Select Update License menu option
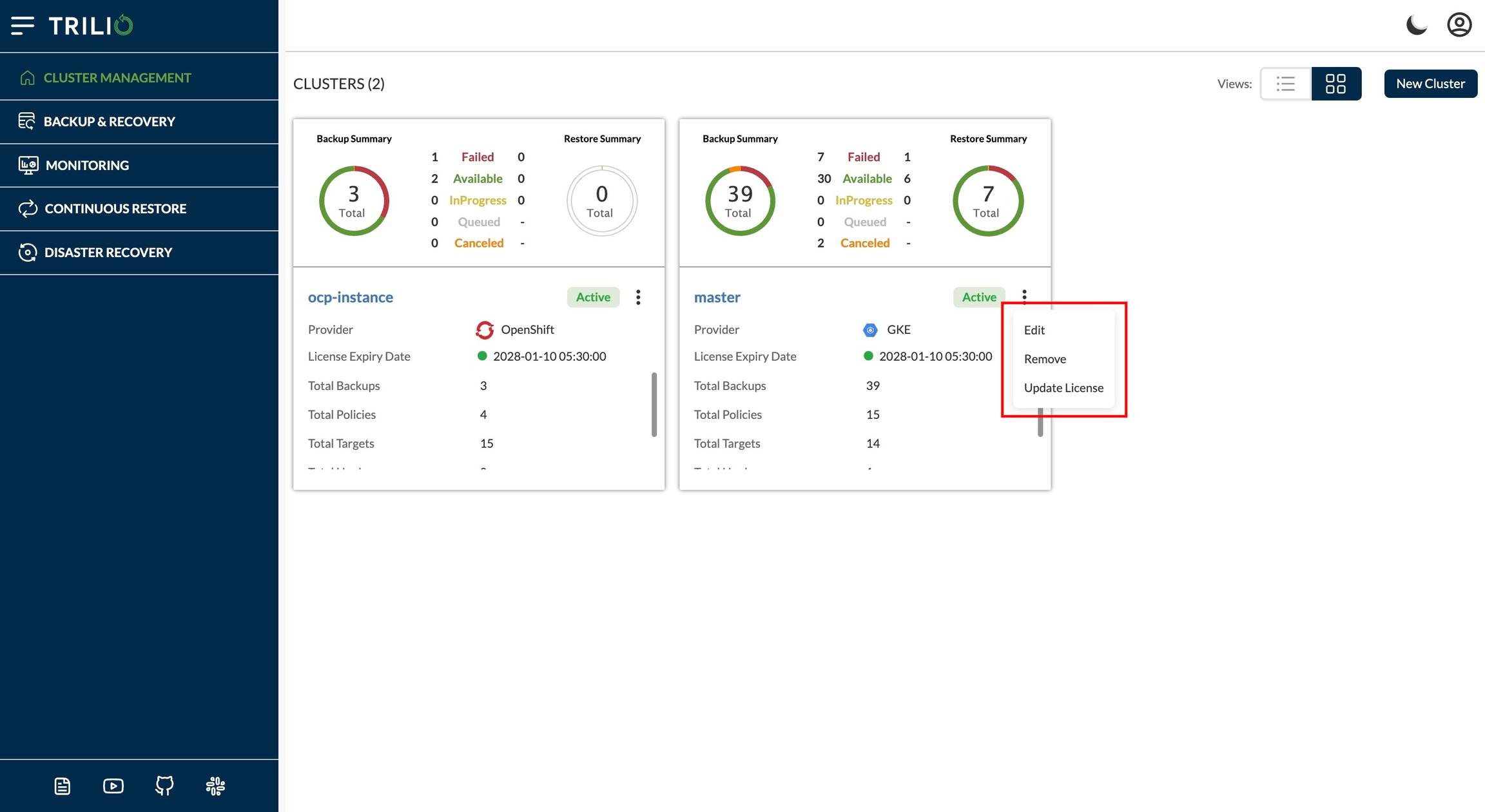Viewport: 1485px width, 812px height. pyautogui.click(x=1063, y=388)
